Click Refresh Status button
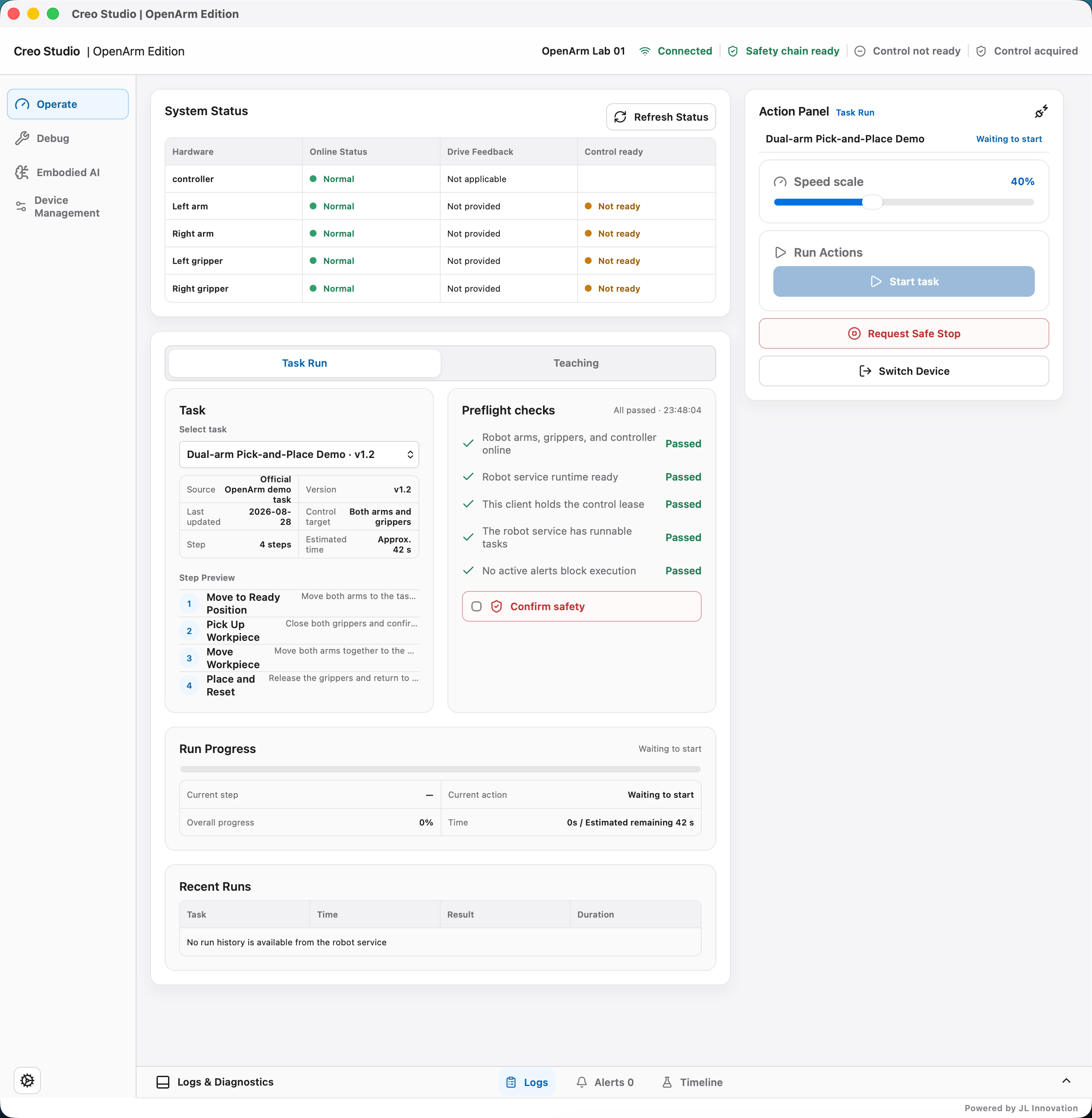 tap(661, 117)
